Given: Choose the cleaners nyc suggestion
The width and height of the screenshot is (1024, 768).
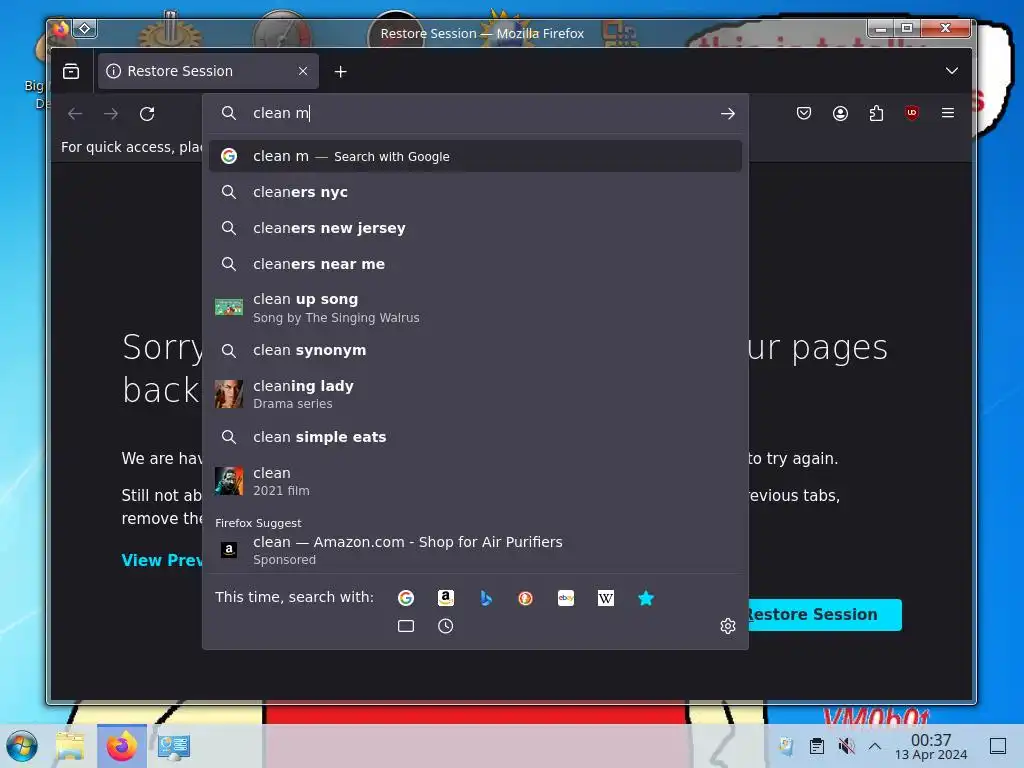Looking at the screenshot, I should [475, 192].
